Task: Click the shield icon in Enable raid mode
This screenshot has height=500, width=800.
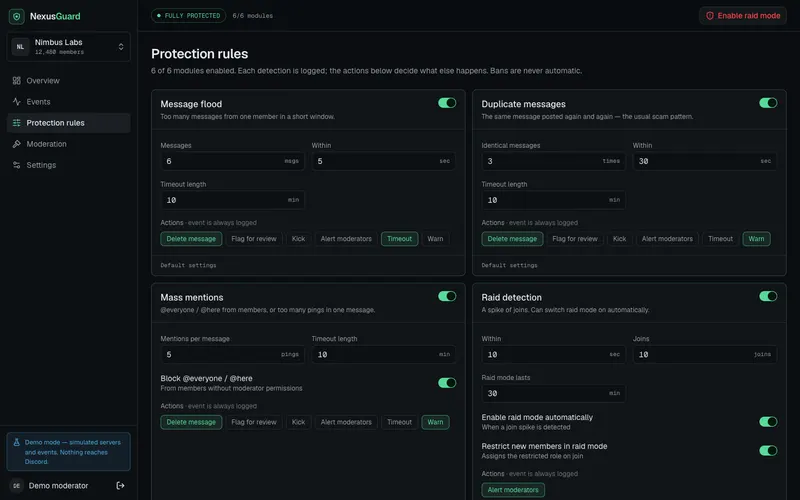Action: (x=710, y=16)
